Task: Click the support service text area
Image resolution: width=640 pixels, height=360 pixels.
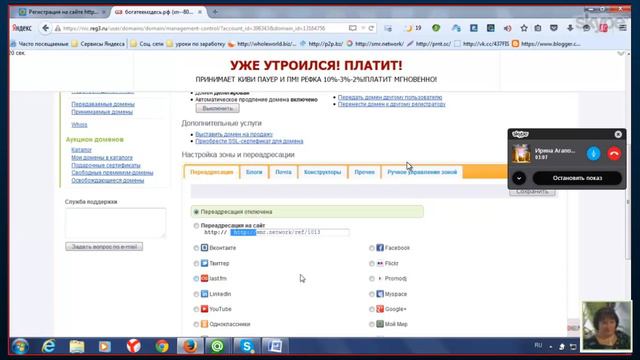Action: [116, 223]
